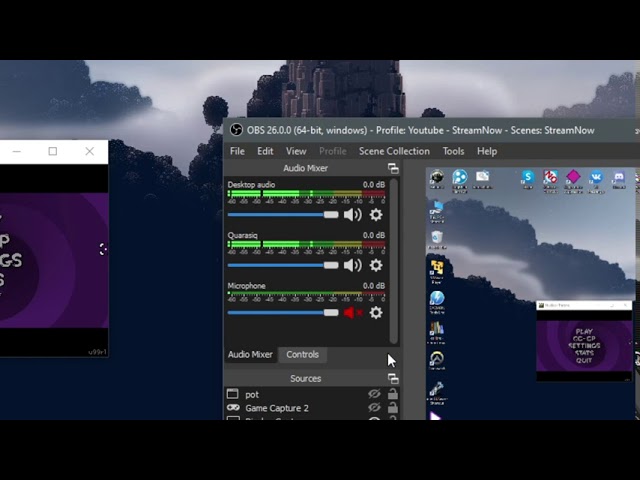Click the Desktop audio level meter
Screen dimensions: 640x480
[x=306, y=193]
